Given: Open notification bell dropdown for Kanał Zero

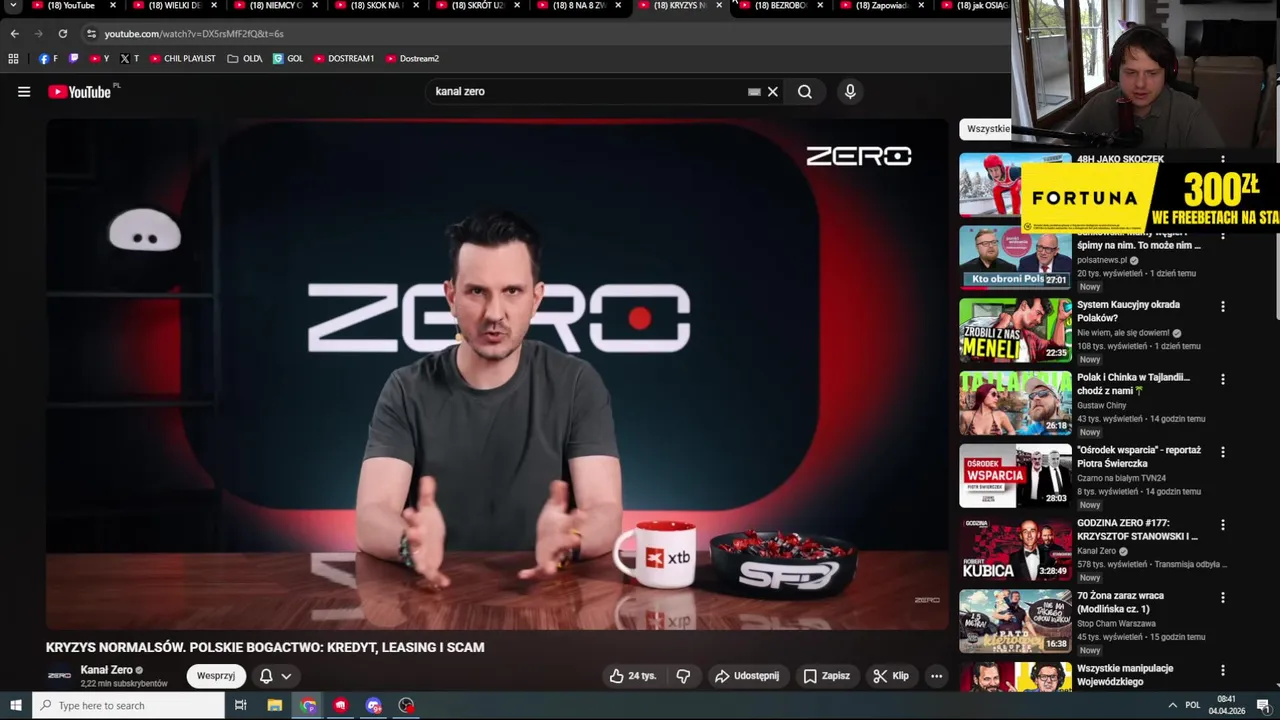Looking at the screenshot, I should [x=275, y=676].
